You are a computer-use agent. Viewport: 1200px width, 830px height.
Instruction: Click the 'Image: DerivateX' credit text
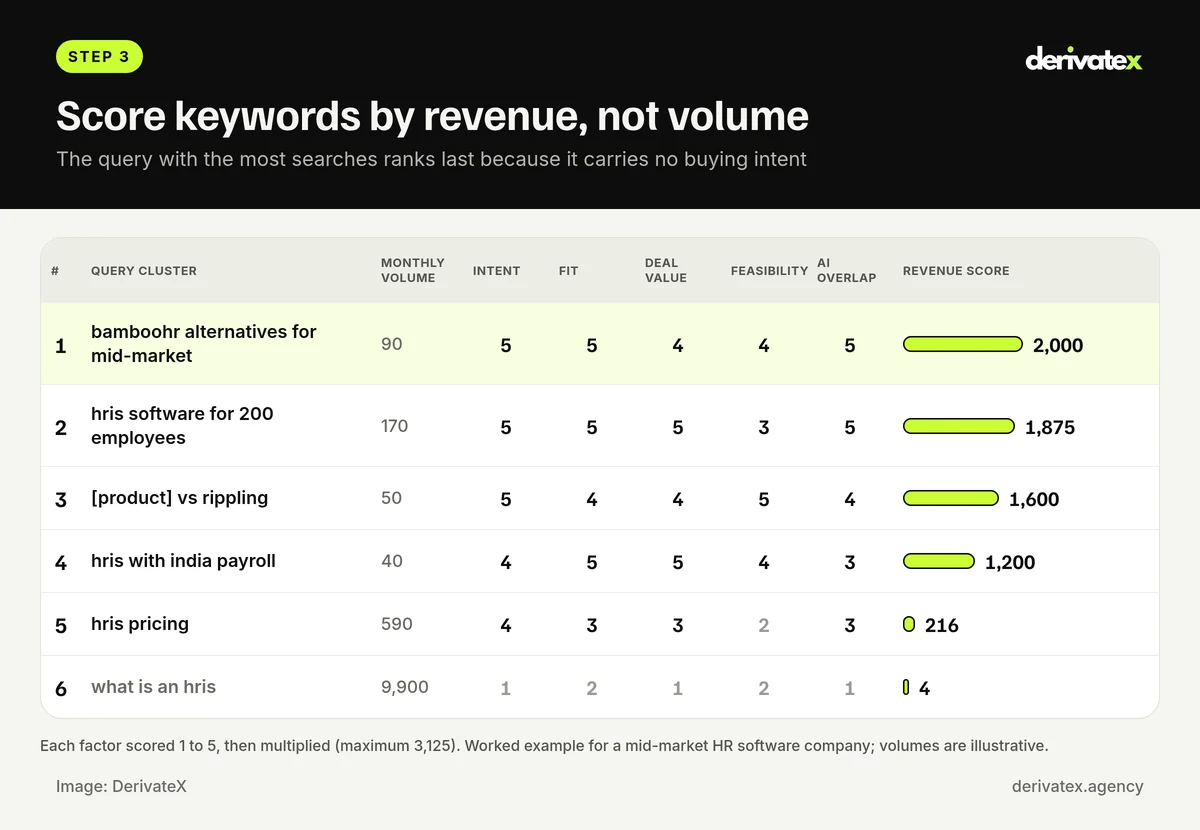[121, 786]
